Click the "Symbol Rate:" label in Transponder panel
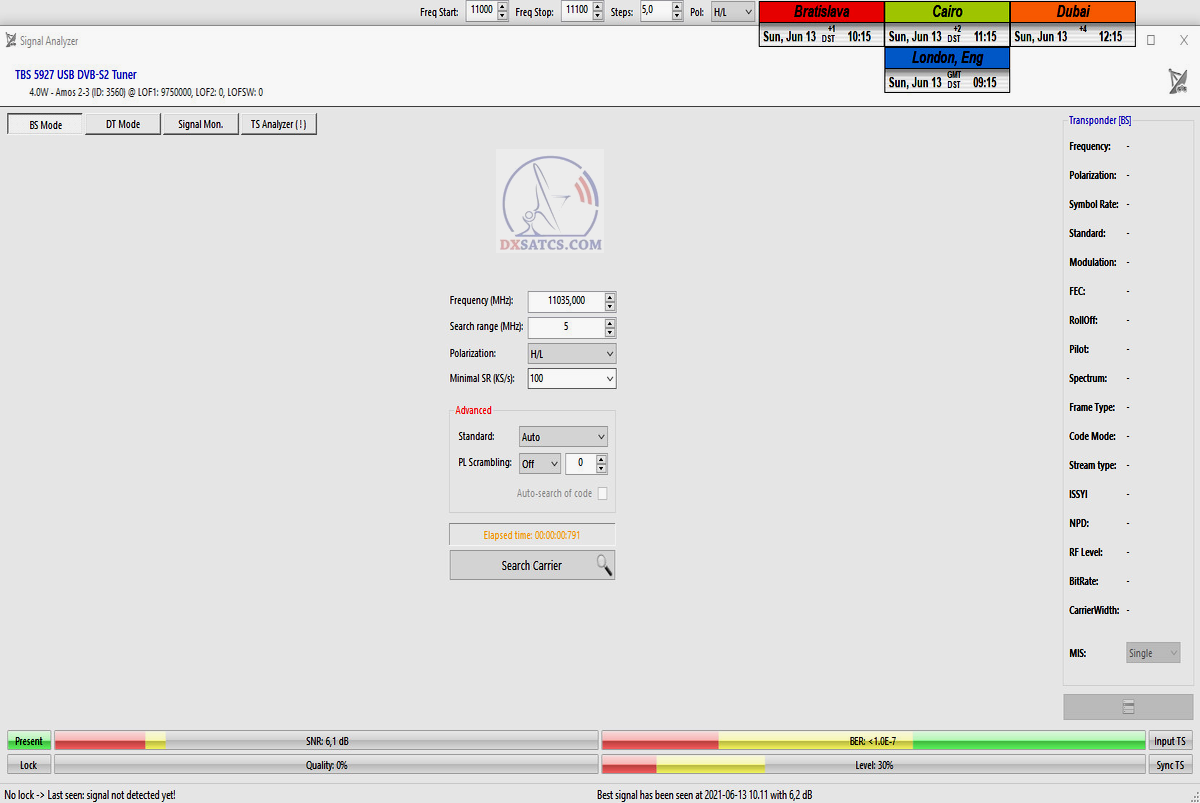 (x=1094, y=204)
